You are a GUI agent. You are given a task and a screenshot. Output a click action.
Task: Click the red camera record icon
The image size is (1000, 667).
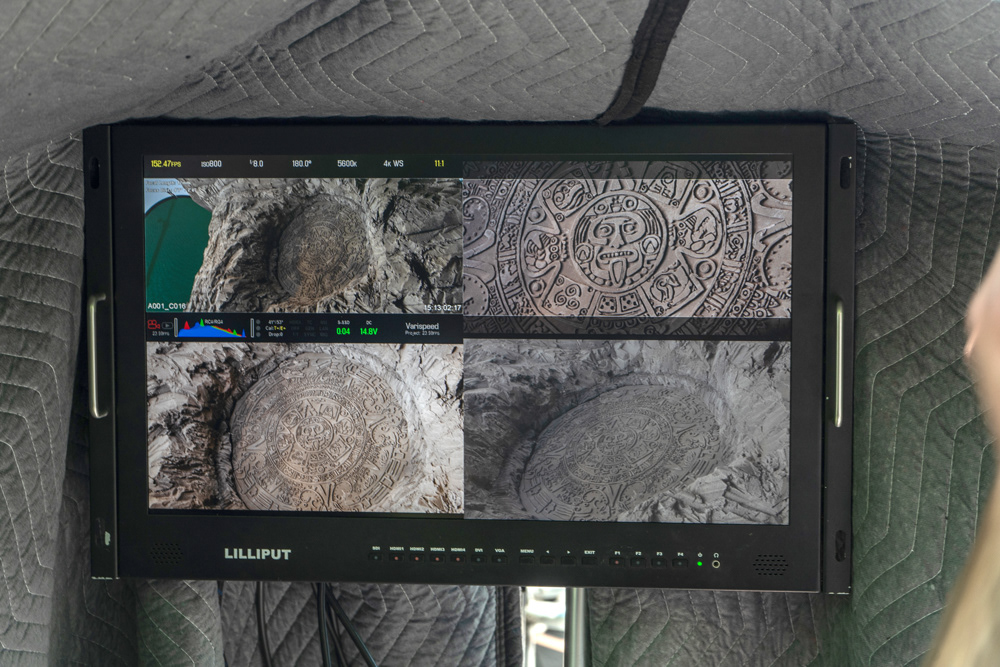coord(154,325)
